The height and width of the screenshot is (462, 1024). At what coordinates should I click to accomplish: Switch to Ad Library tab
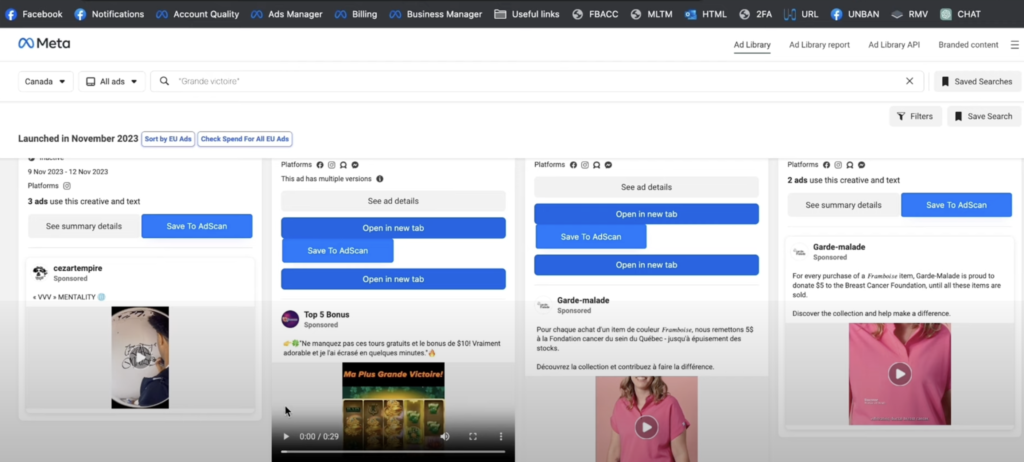[752, 45]
